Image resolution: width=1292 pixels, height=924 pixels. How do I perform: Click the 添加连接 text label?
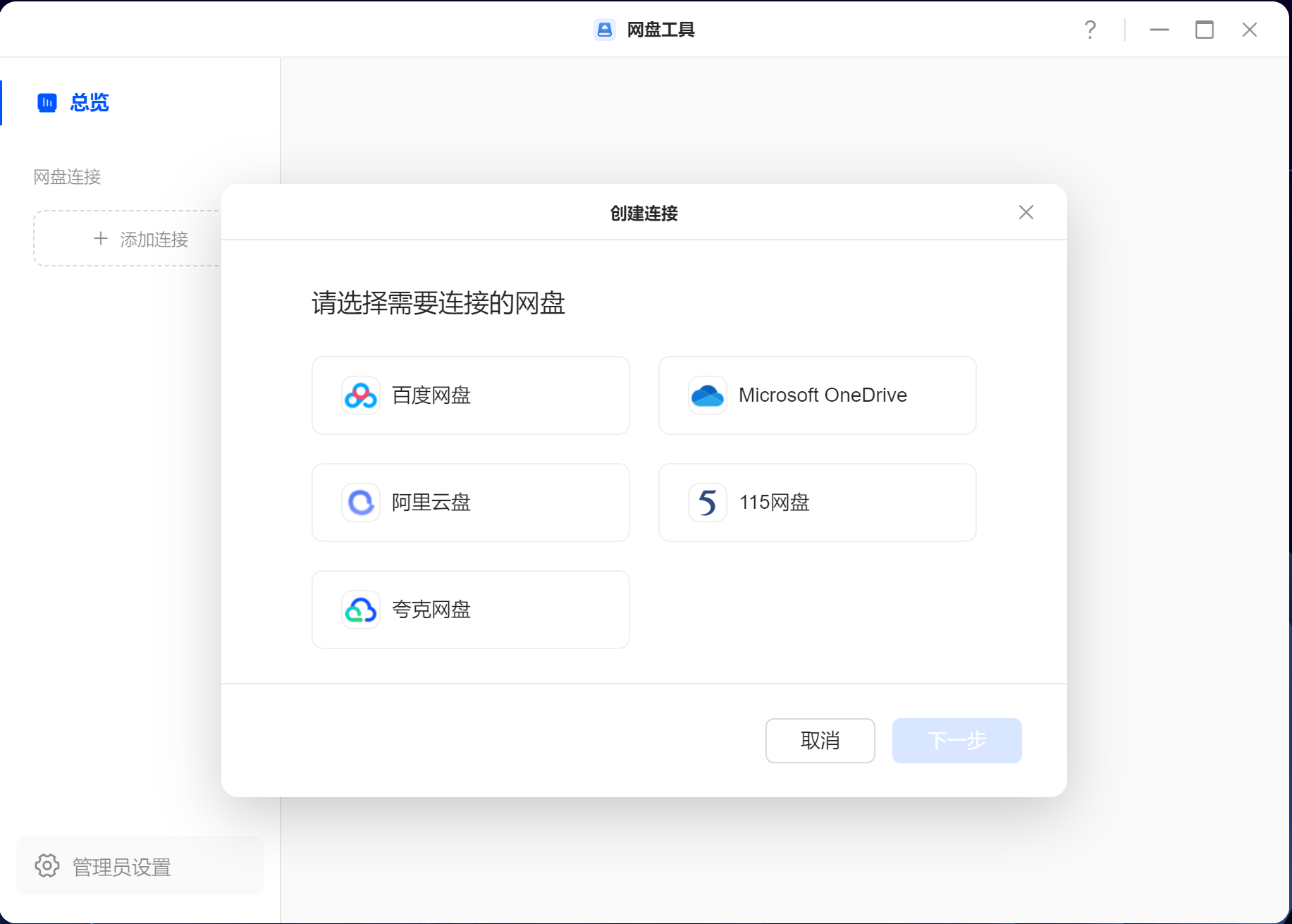pyautogui.click(x=154, y=240)
